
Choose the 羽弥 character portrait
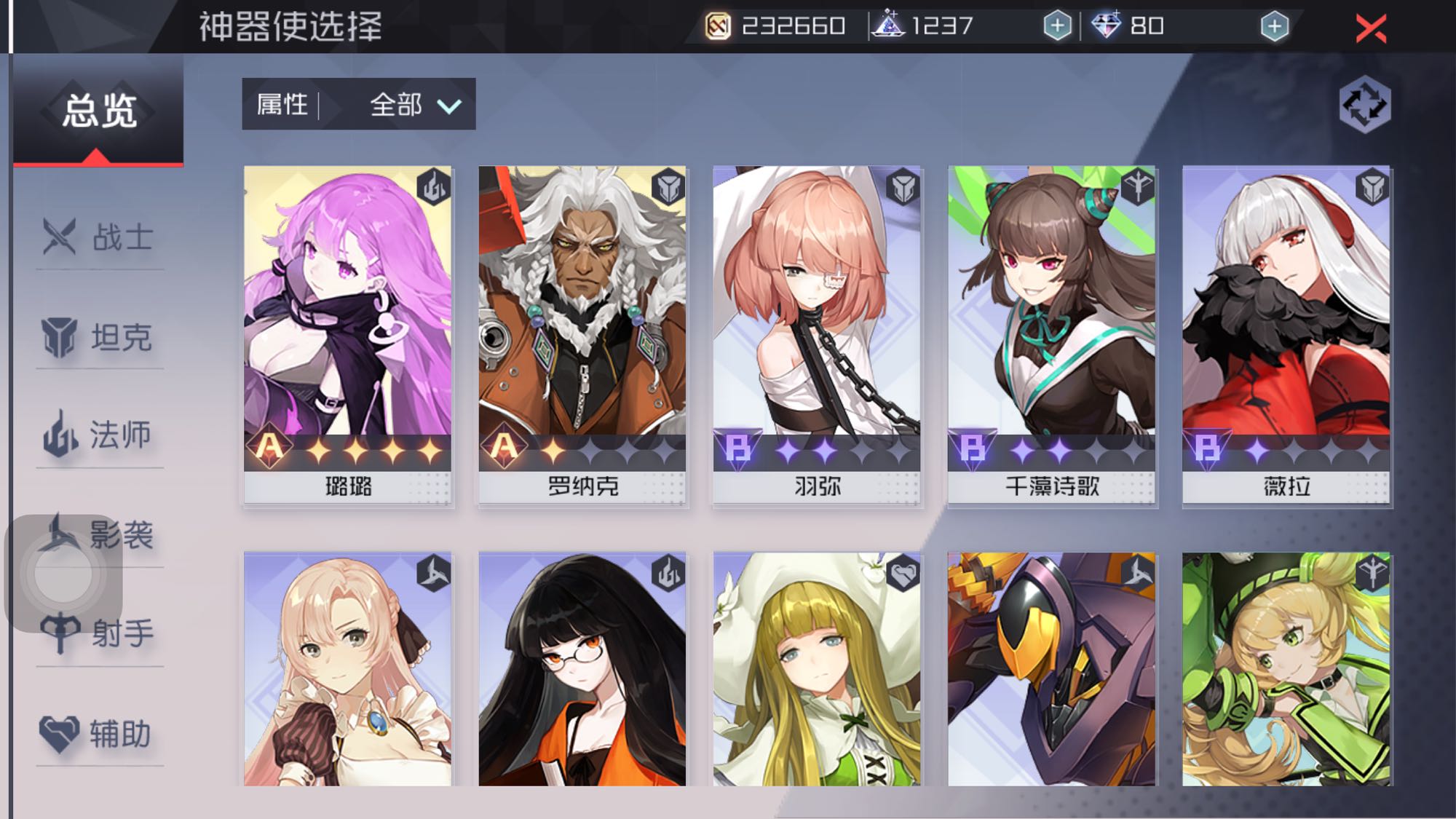(x=817, y=335)
